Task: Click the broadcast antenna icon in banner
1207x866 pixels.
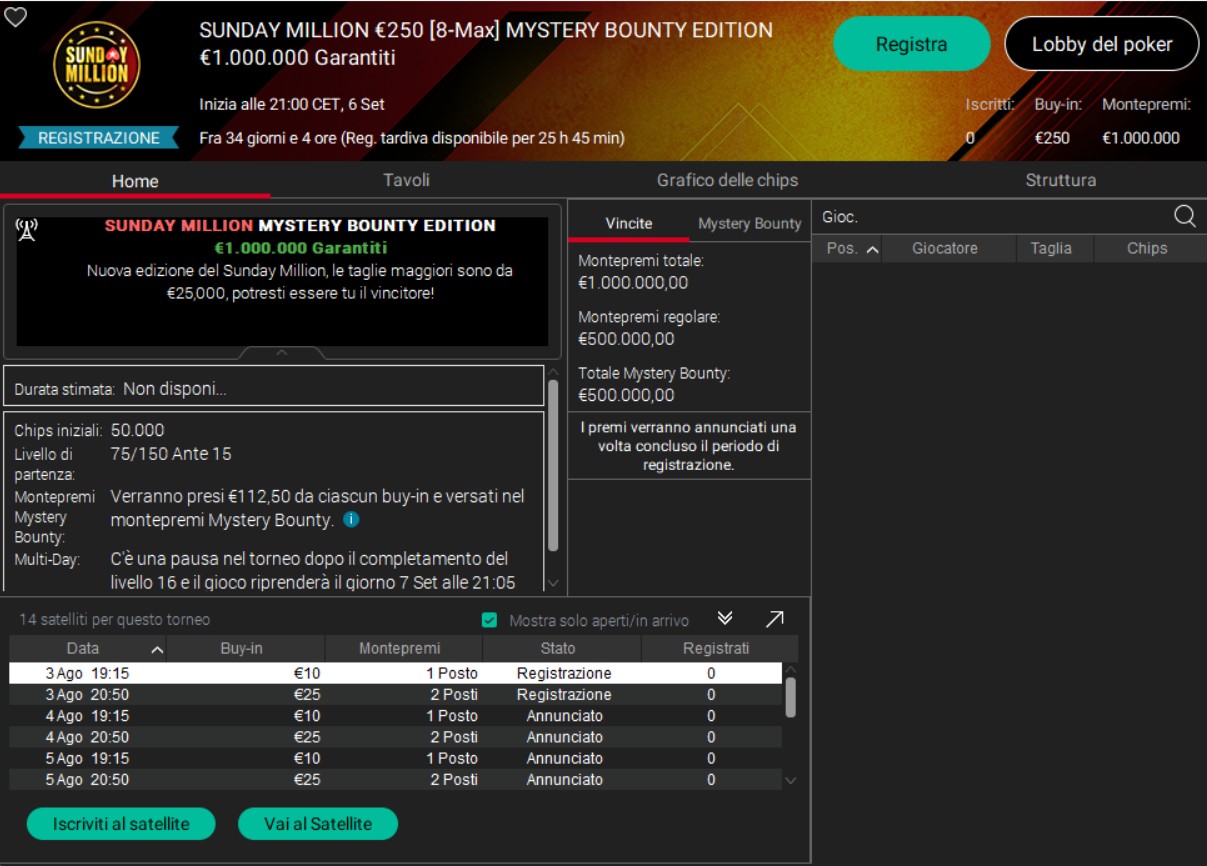Action: pos(27,231)
